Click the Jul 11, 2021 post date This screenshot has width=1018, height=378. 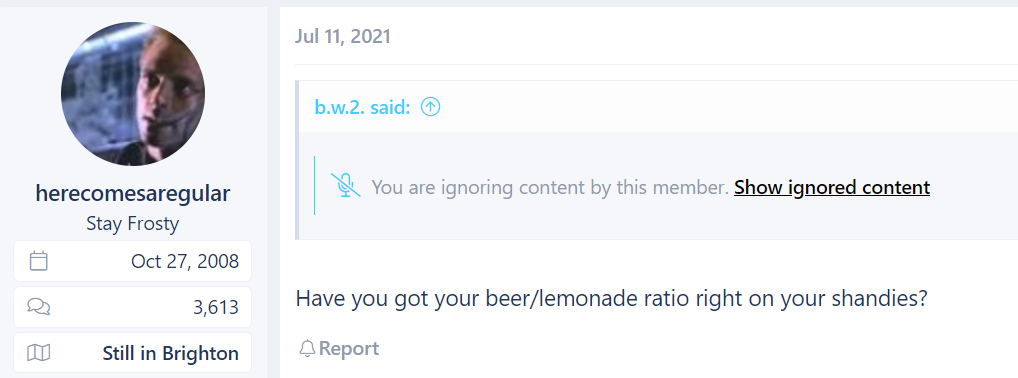pos(343,36)
